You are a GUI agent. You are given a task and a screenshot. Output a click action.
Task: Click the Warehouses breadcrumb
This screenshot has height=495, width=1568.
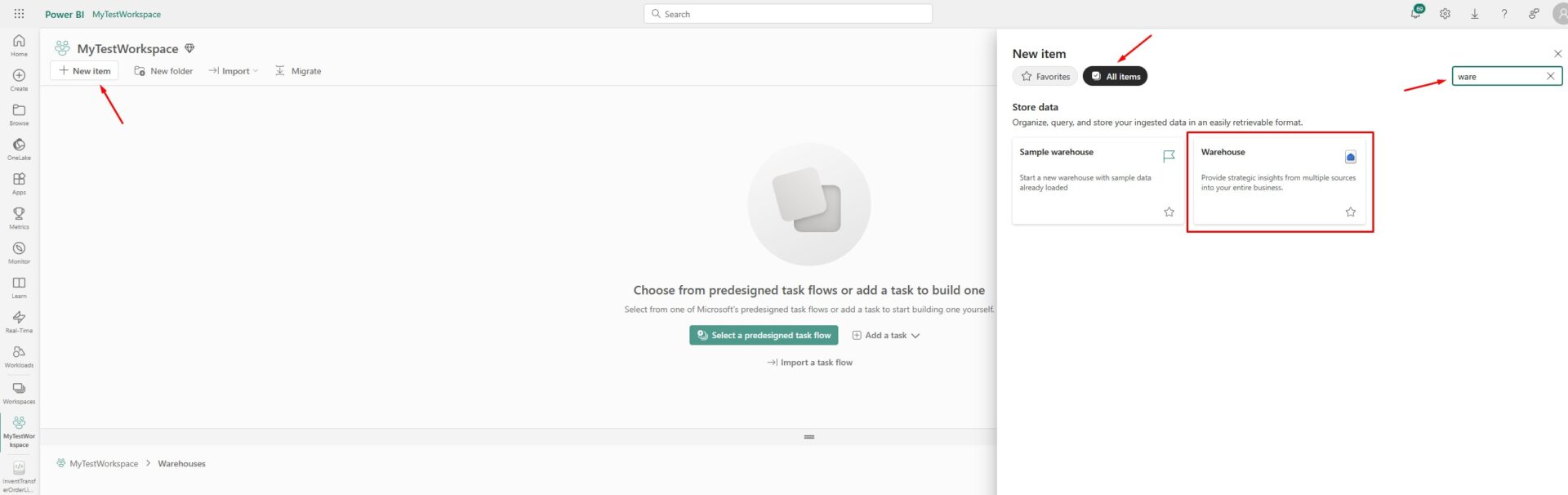181,463
